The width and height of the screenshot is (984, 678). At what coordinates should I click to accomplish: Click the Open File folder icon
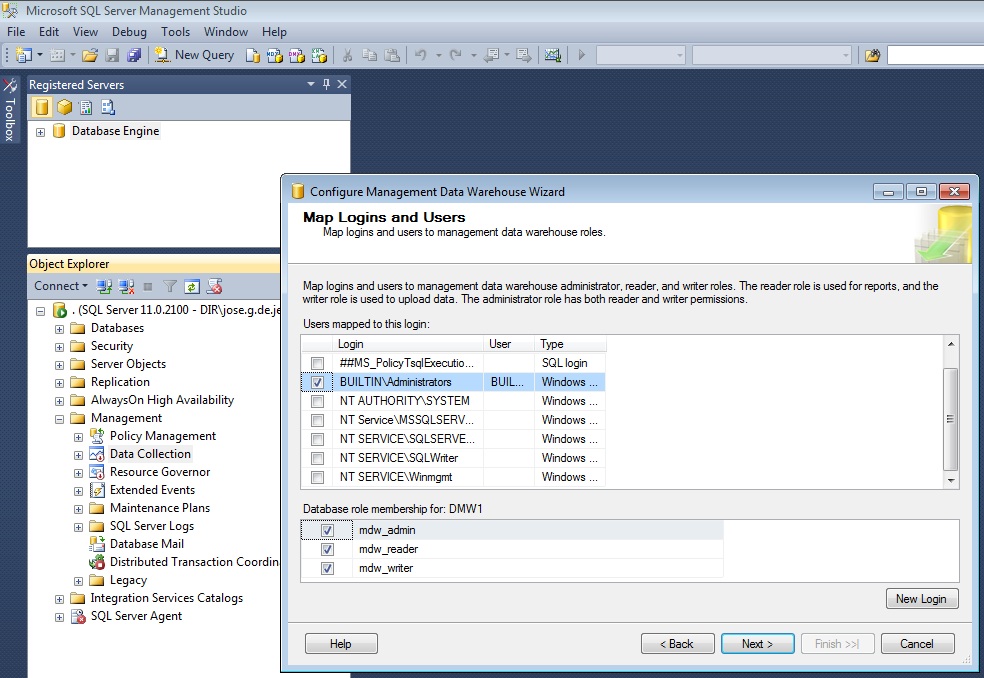90,55
